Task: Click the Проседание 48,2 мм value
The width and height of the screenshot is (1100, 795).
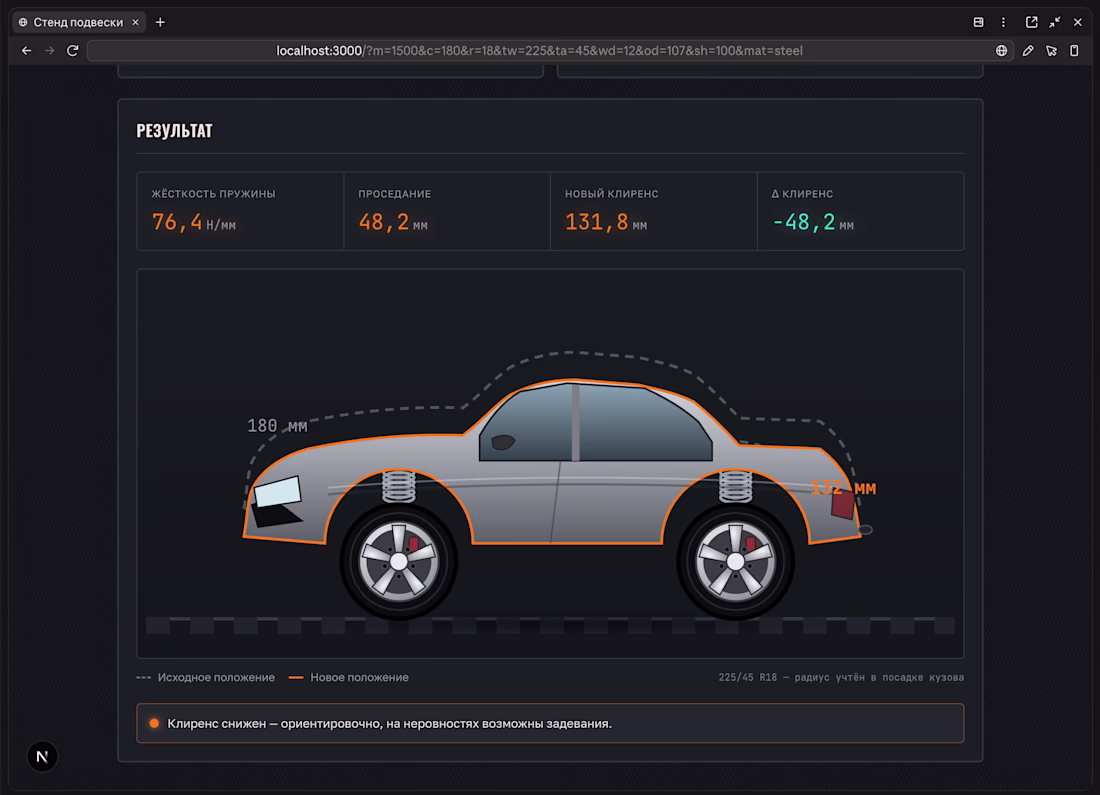Action: click(x=393, y=222)
